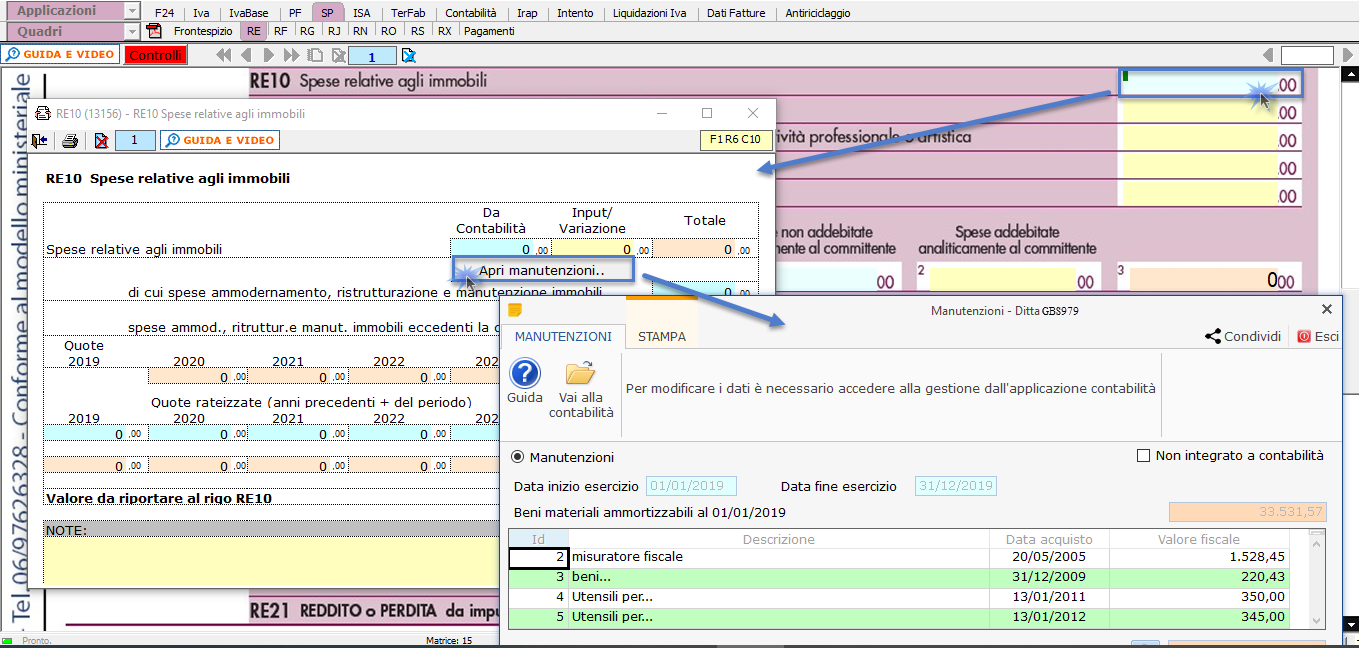Viewport: 1359px width, 648px height.
Task: Open the Liquidazioni Iva tab
Action: click(x=650, y=13)
